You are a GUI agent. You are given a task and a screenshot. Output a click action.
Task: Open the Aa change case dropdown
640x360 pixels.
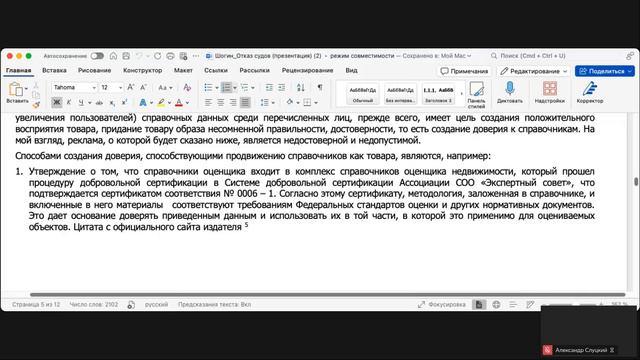pyautogui.click(x=165, y=87)
